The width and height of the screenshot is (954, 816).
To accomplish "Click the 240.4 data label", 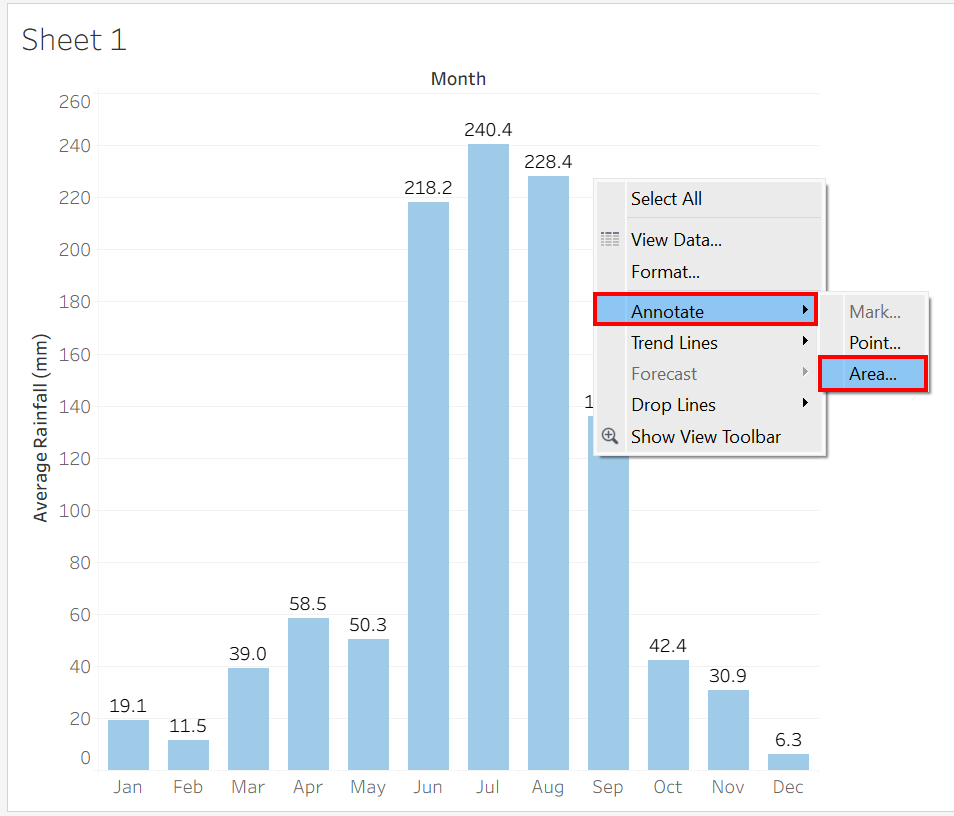I will pos(488,130).
